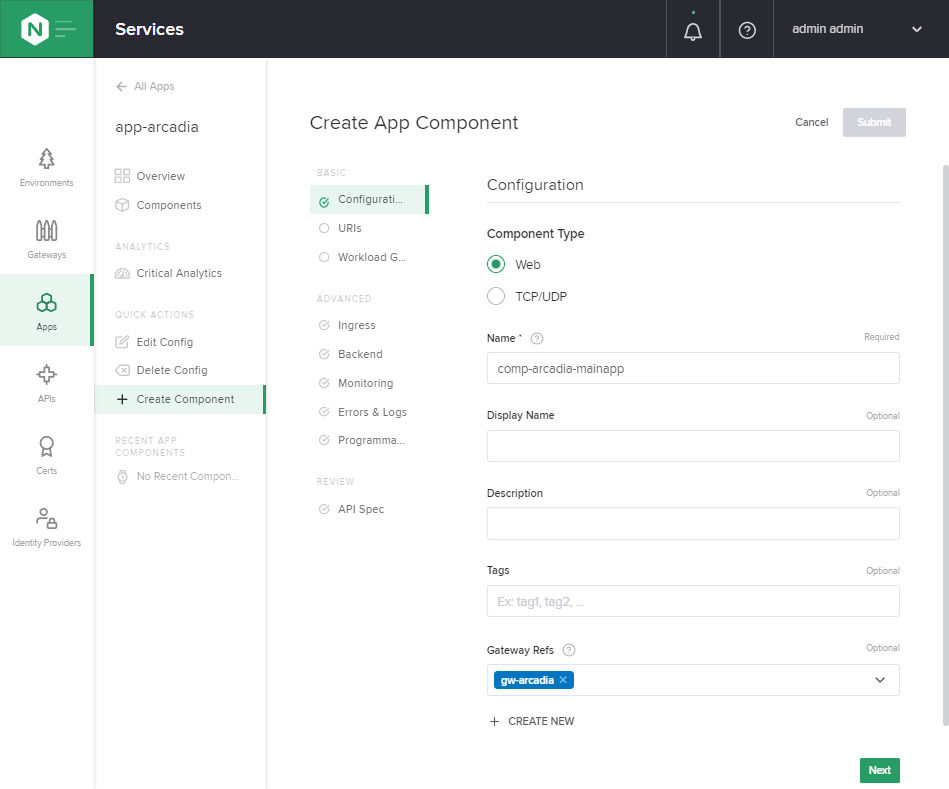Click the page vertical scrollbar
This screenshot has height=789, width=949.
945,445
